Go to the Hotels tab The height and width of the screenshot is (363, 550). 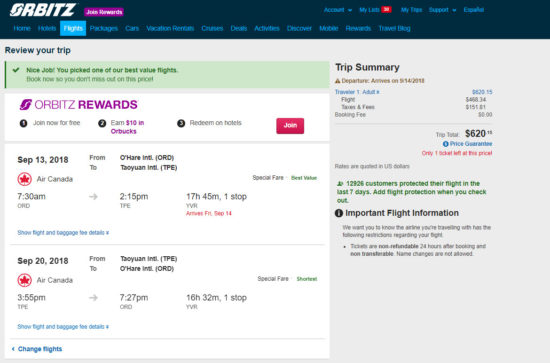click(x=47, y=28)
